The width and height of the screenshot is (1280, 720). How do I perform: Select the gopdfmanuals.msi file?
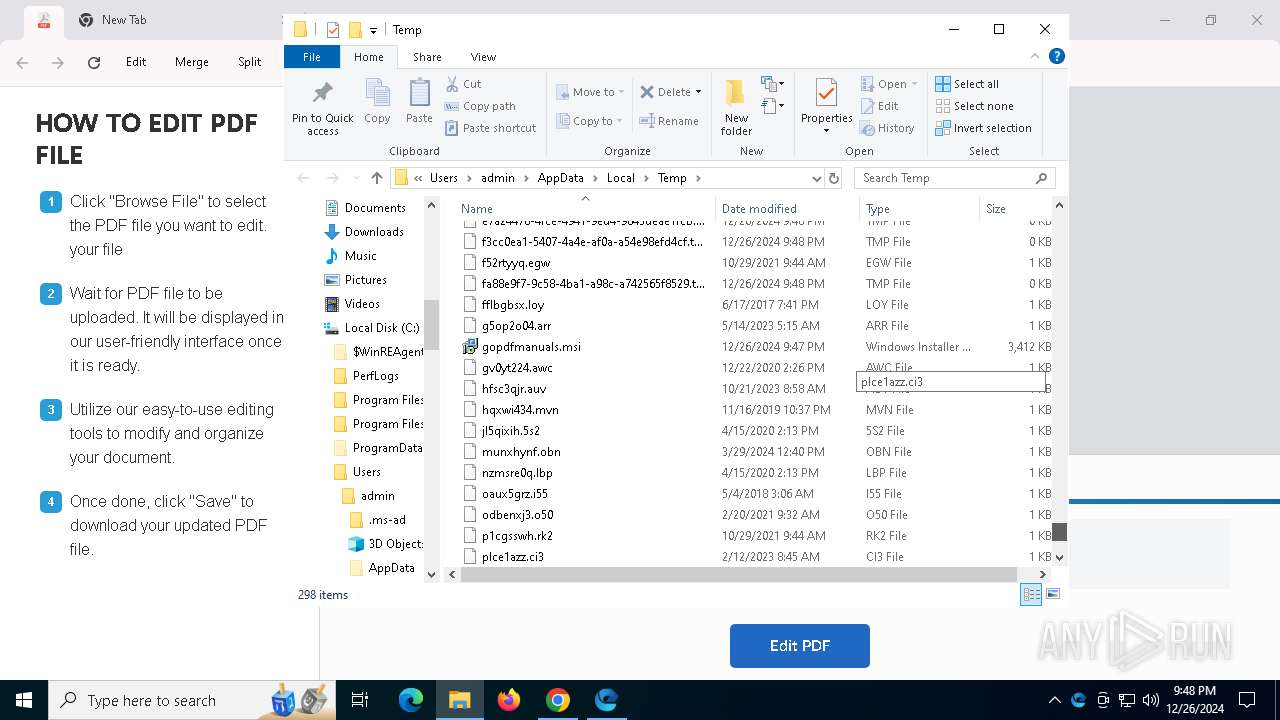tap(531, 347)
